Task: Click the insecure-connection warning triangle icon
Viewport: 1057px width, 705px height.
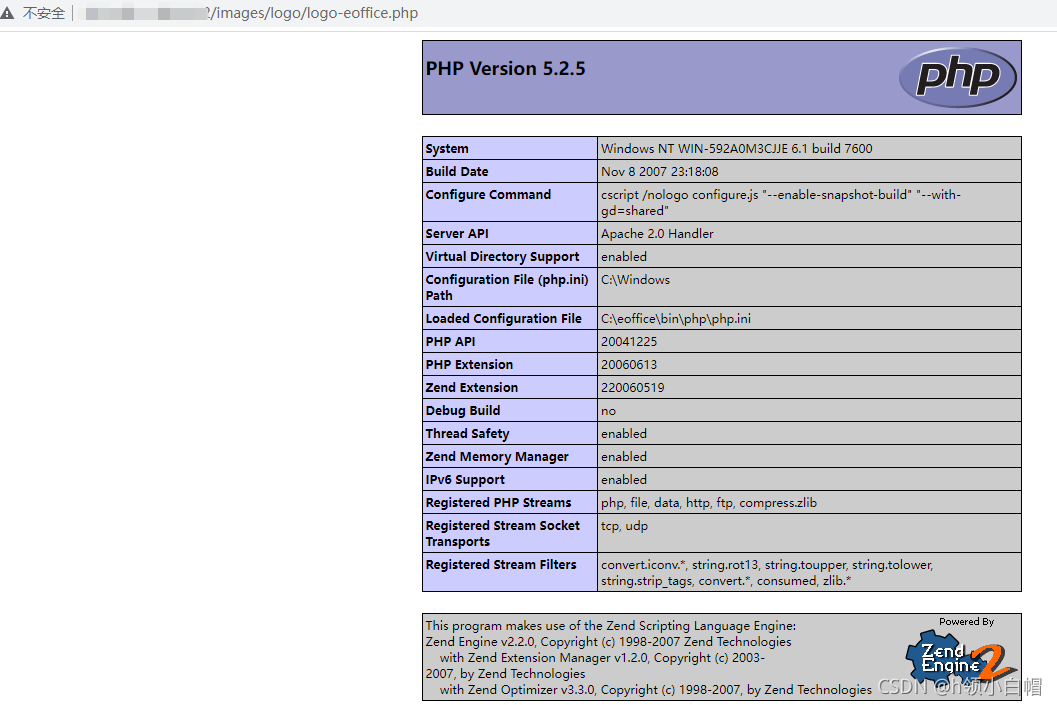Action: 7,13
